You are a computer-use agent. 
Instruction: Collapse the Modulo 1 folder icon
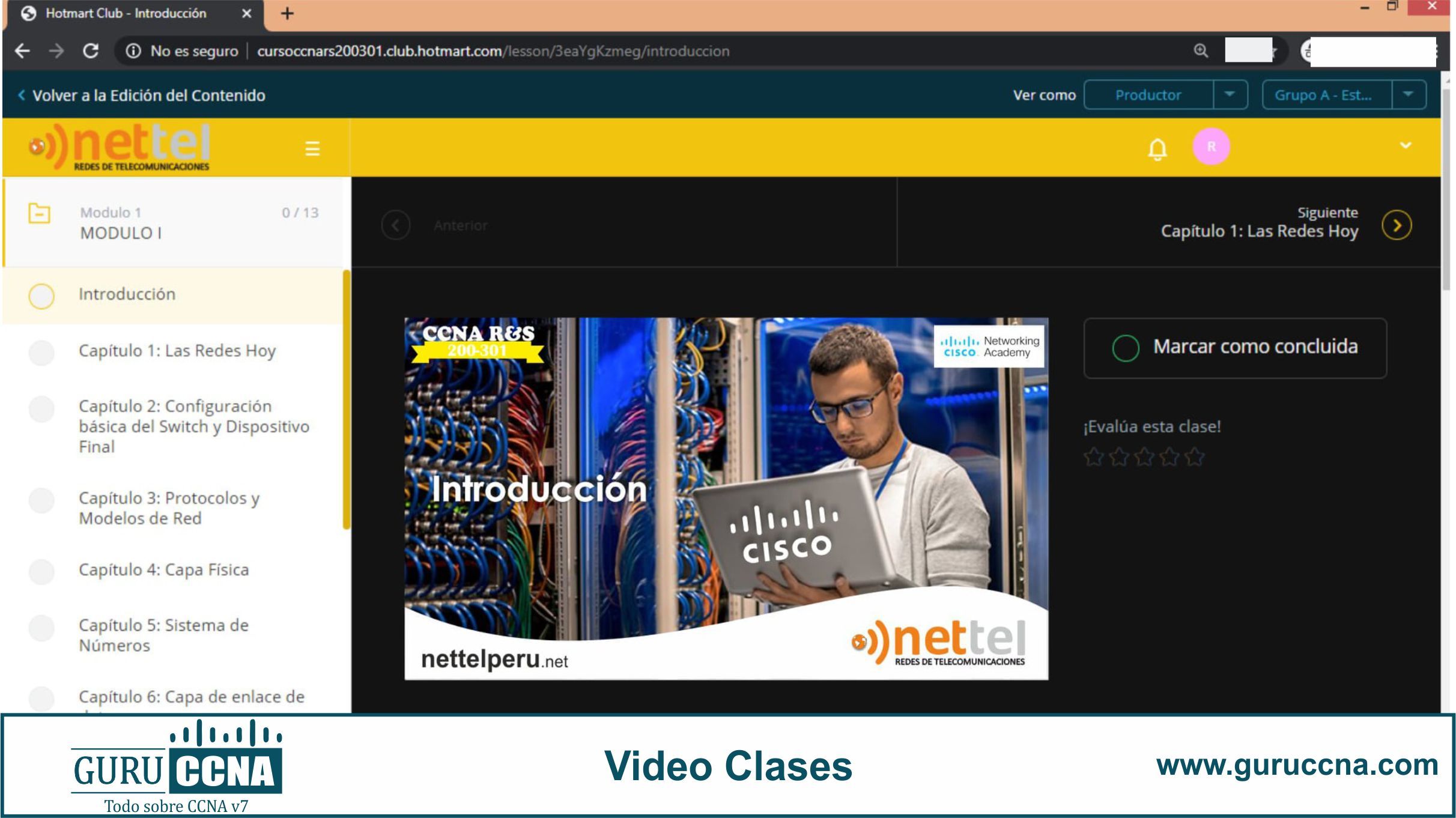(x=40, y=213)
